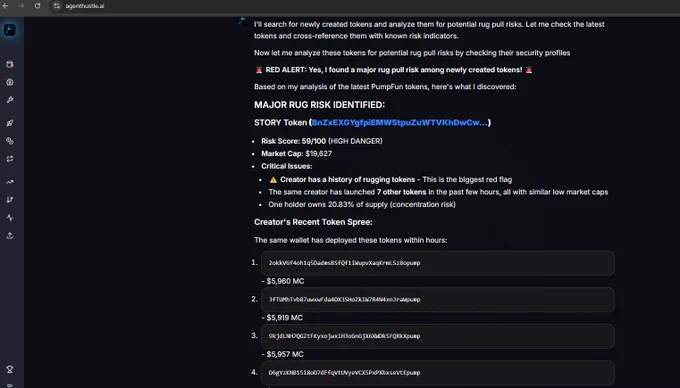The image size is (680, 388).
Task: Select the "RED ALERT" warning line
Action: pos(394,70)
